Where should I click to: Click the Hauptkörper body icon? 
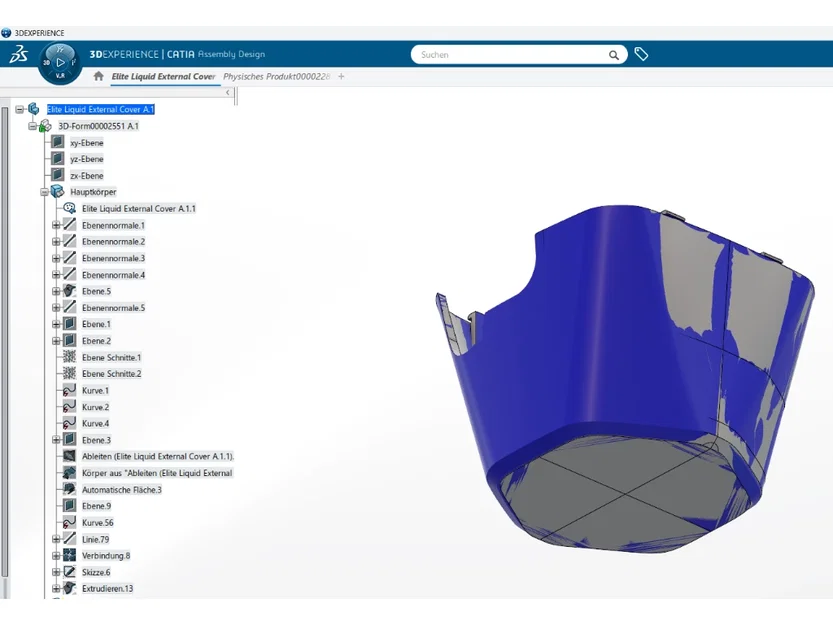[57, 191]
